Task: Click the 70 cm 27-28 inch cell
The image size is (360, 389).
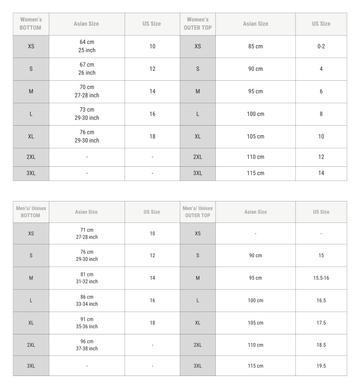Action: [87, 91]
